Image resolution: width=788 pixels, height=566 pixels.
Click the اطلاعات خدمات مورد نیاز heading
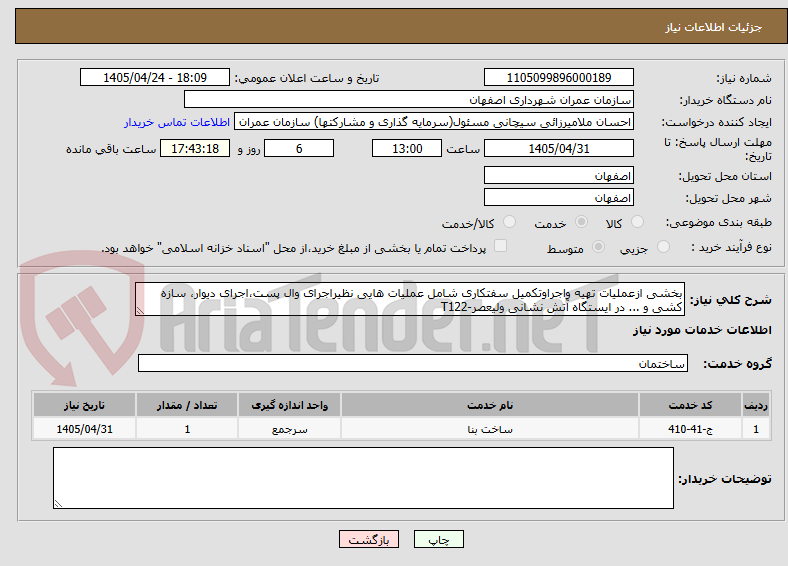(702, 330)
